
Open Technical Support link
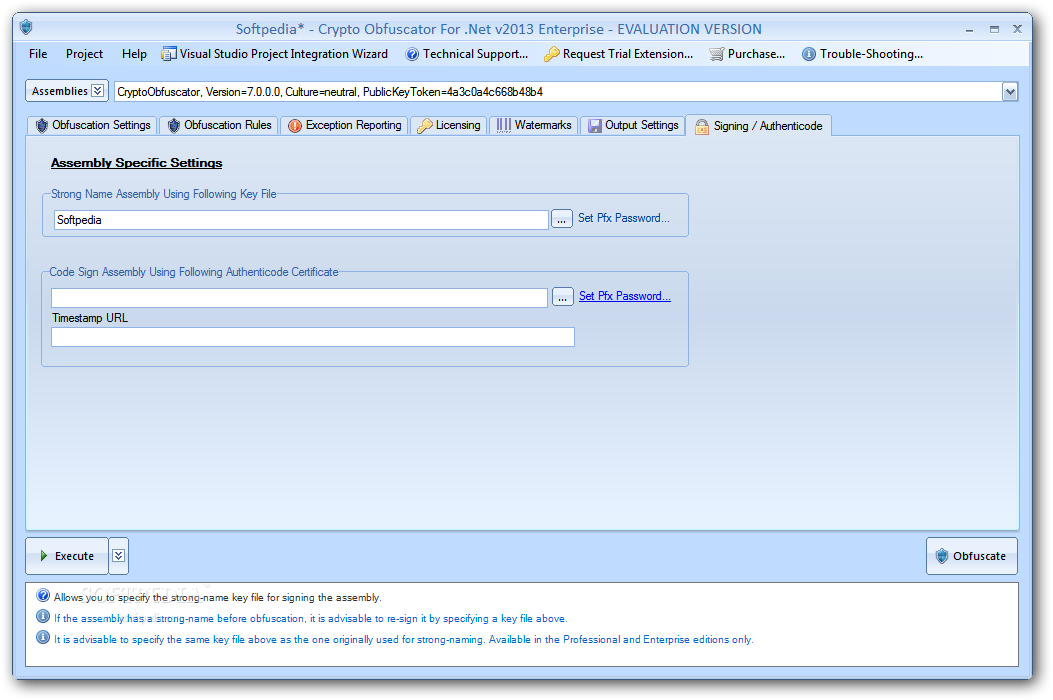pos(467,54)
